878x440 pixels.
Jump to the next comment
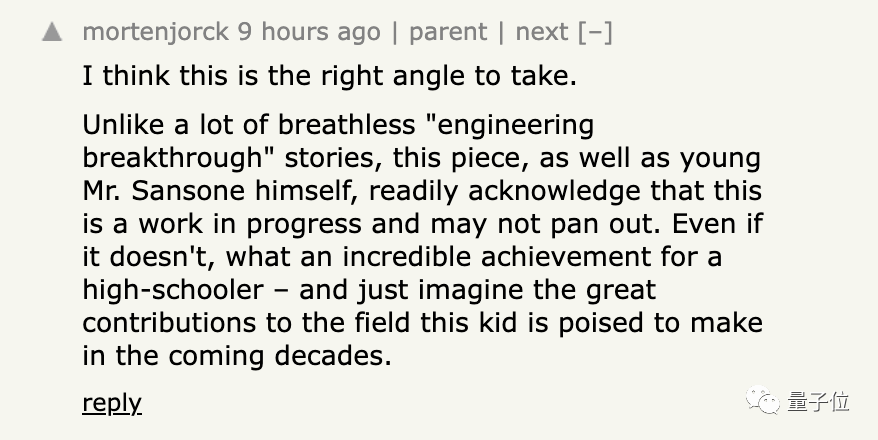click(541, 32)
